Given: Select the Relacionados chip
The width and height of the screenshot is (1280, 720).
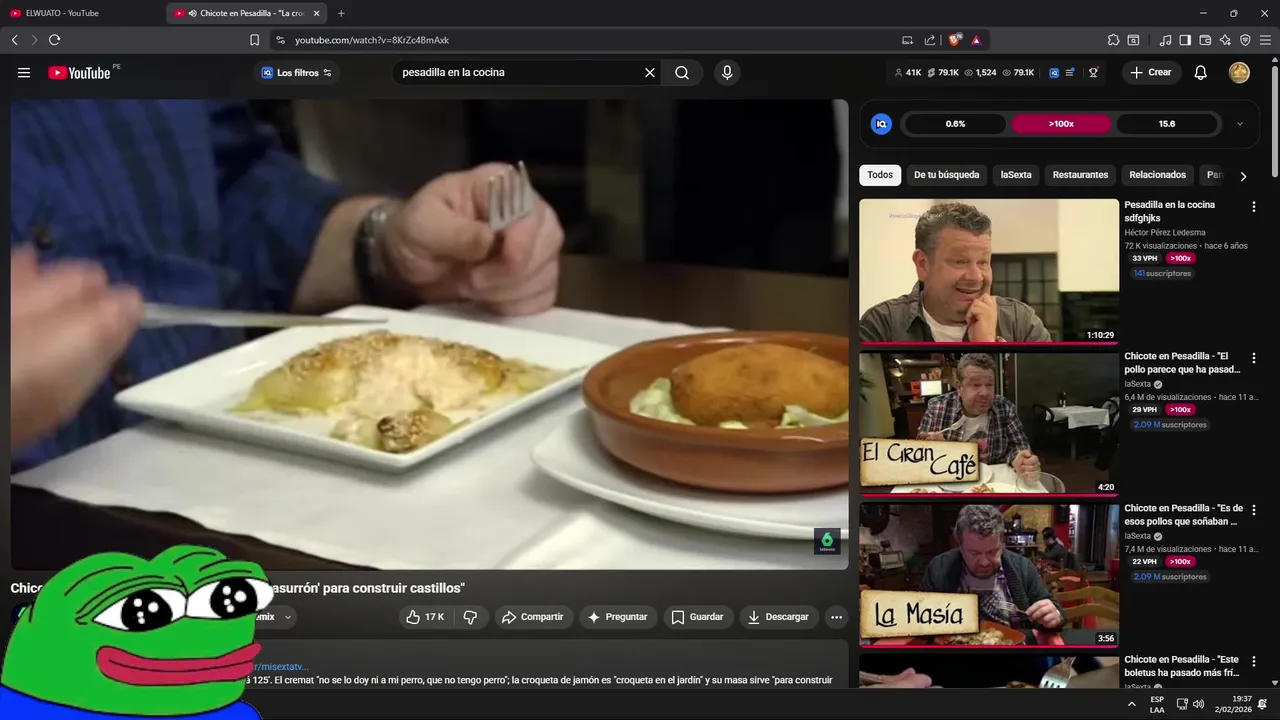Looking at the screenshot, I should [x=1157, y=175].
